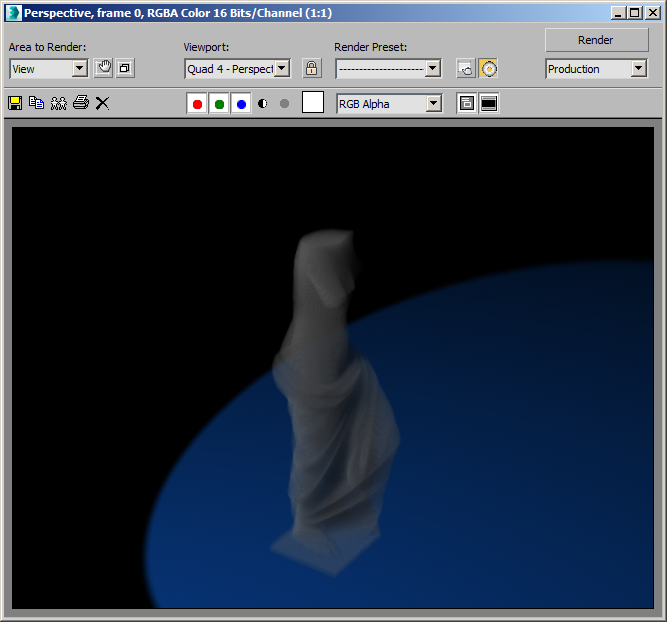Maximize the rendered frame window
Screen dimensions: 667x622
click(x=635, y=13)
